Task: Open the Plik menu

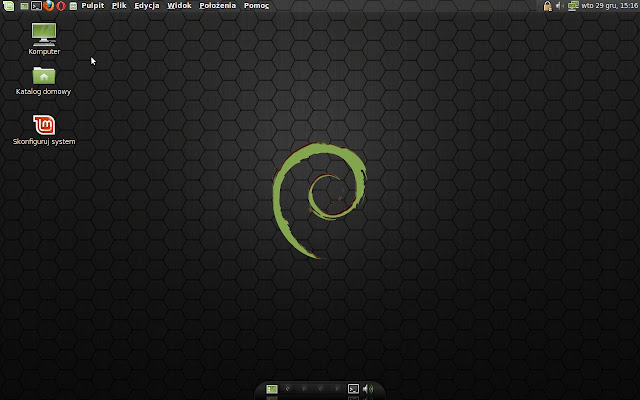Action: pos(119,6)
